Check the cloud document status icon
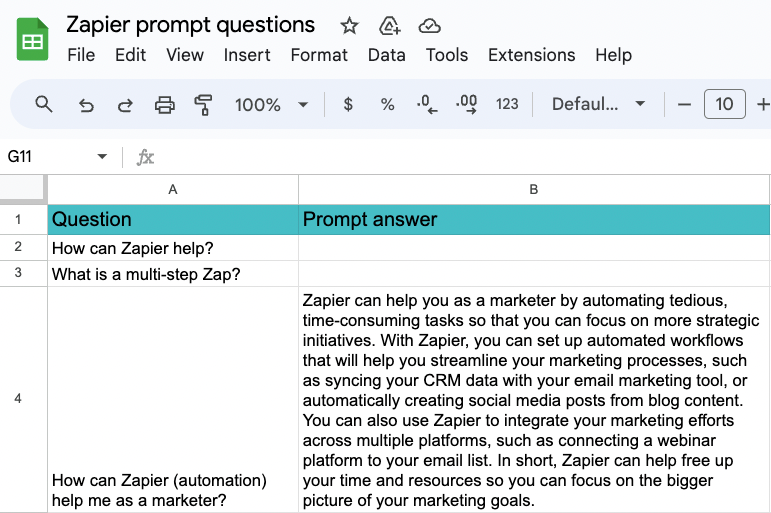Viewport: 771px width, 513px height. coord(429,26)
